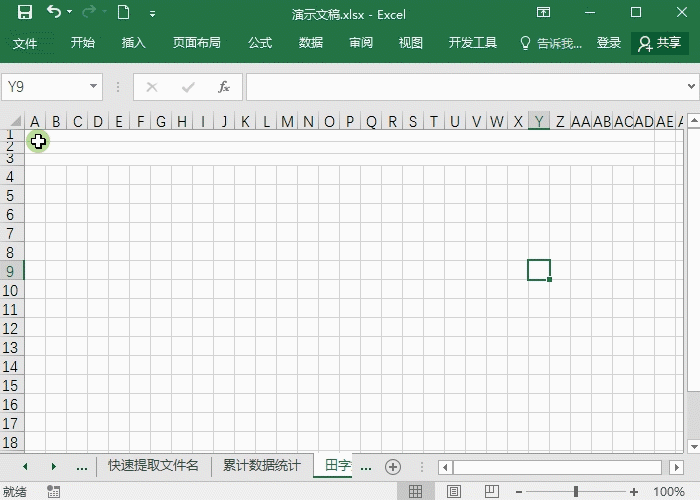The image size is (700, 500).
Task: Click the New blank document icon
Action: pyautogui.click(x=124, y=12)
